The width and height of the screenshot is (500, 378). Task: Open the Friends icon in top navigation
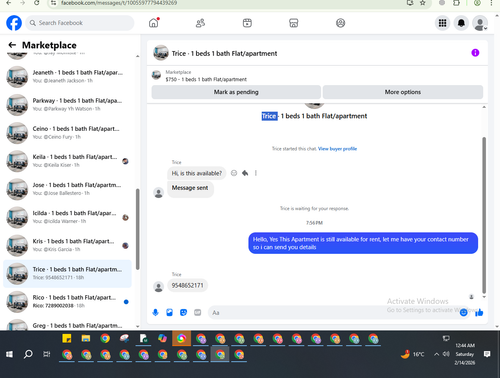click(200, 23)
